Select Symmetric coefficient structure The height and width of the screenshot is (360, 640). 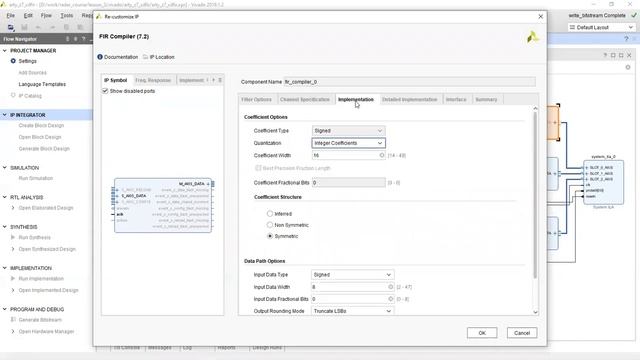click(x=270, y=236)
